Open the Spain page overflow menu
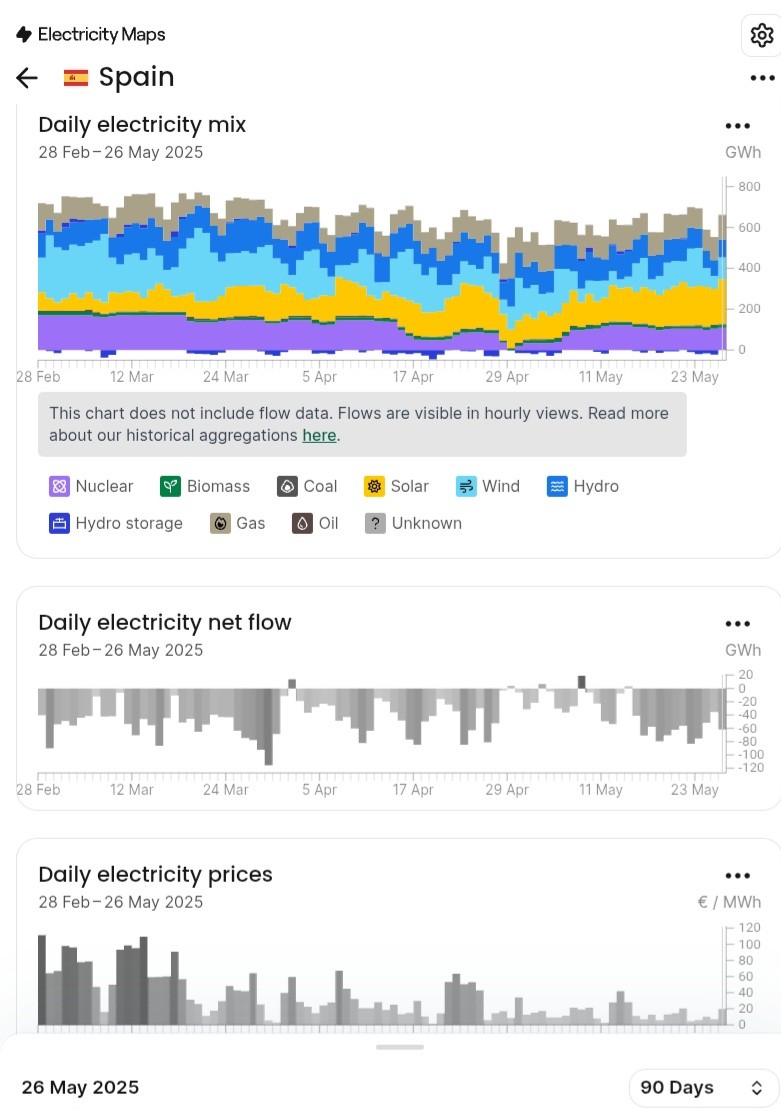781x1110 pixels. tap(762, 78)
